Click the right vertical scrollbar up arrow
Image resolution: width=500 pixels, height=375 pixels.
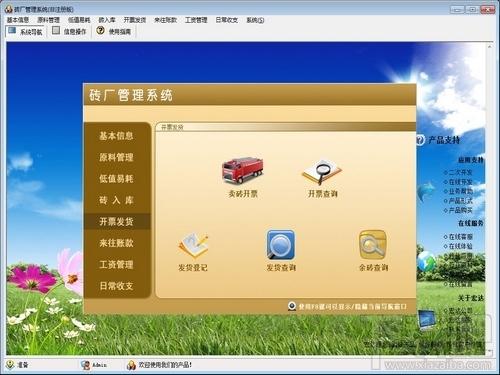(x=490, y=47)
